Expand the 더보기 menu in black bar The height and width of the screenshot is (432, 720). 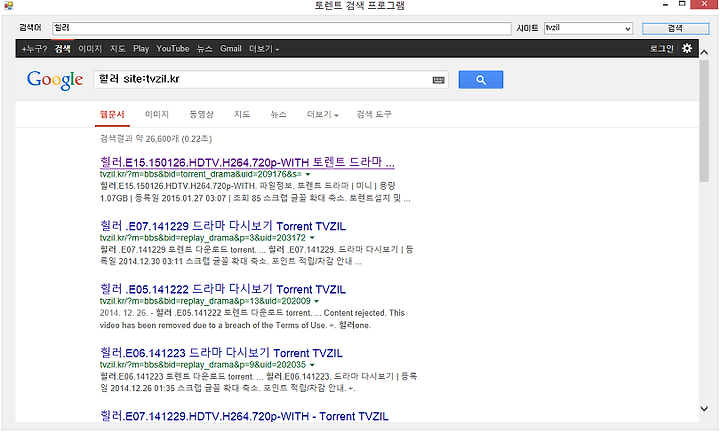pyautogui.click(x=264, y=49)
